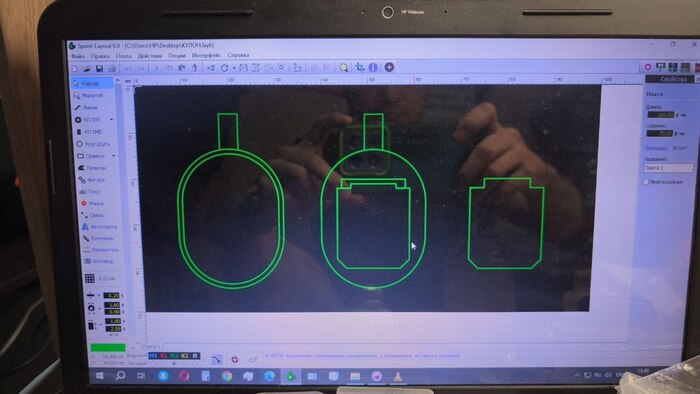Click the Rotate toolbar icon
The image size is (700, 394).
[x=225, y=68]
